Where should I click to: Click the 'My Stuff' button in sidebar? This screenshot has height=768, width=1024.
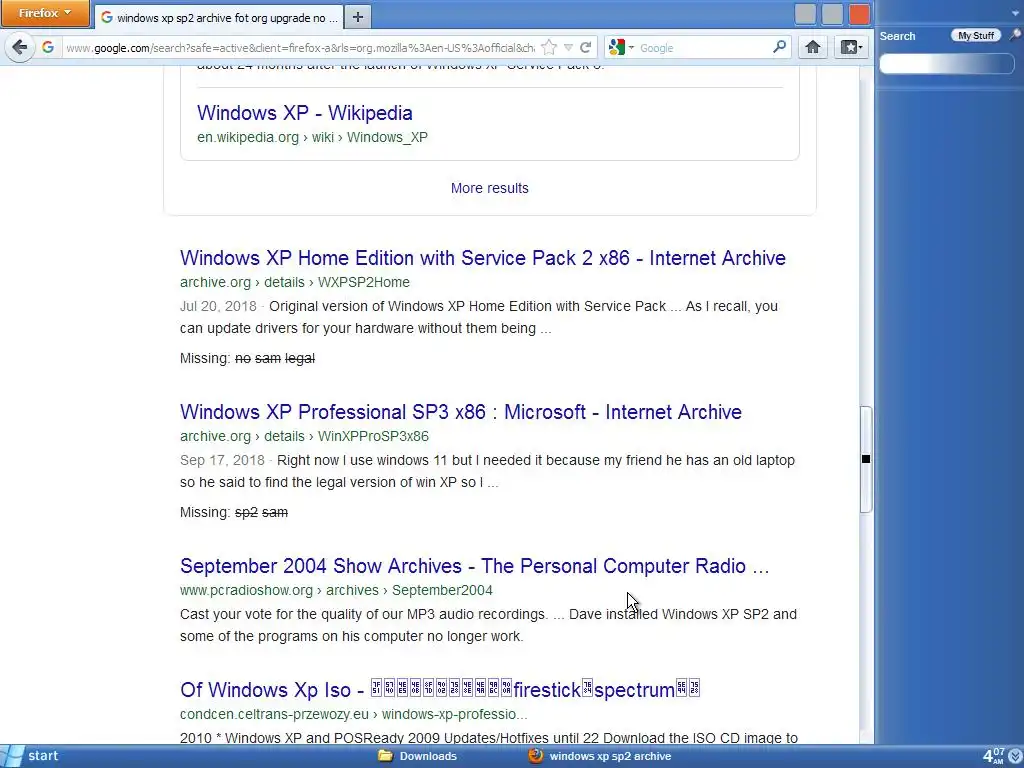pos(976,35)
